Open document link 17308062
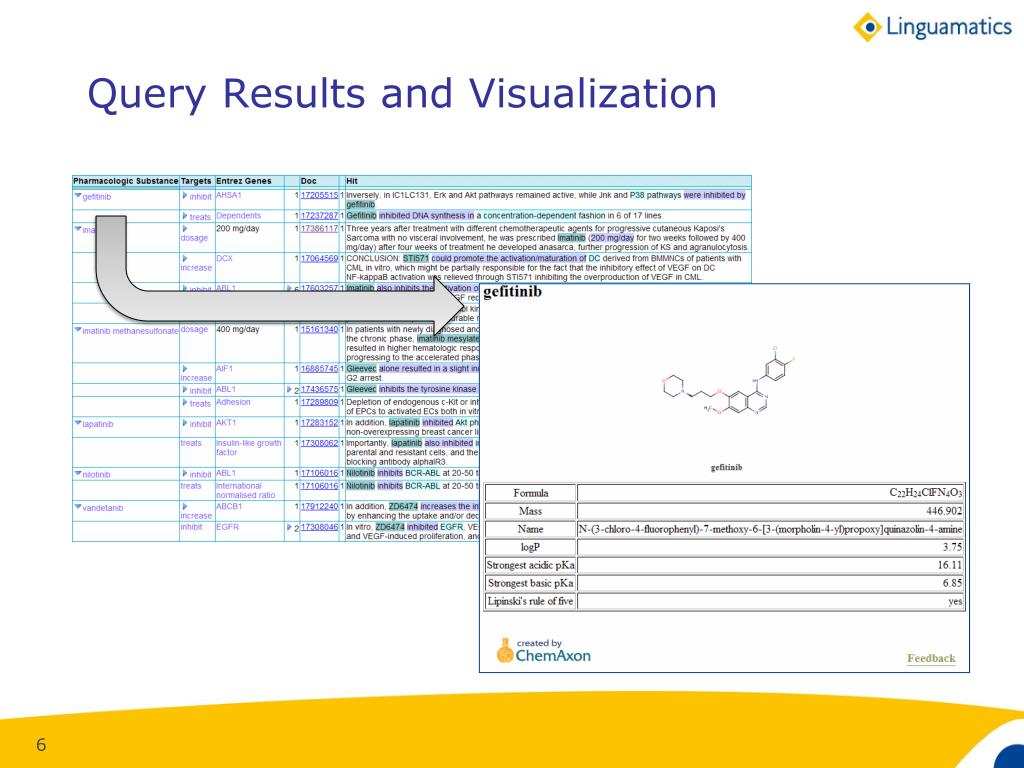The image size is (1024, 768). point(319,443)
